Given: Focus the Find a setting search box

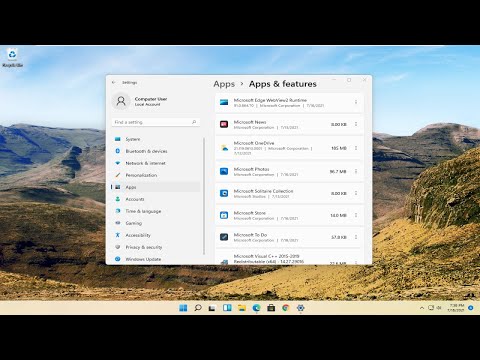Looking at the screenshot, I should click(x=156, y=122).
